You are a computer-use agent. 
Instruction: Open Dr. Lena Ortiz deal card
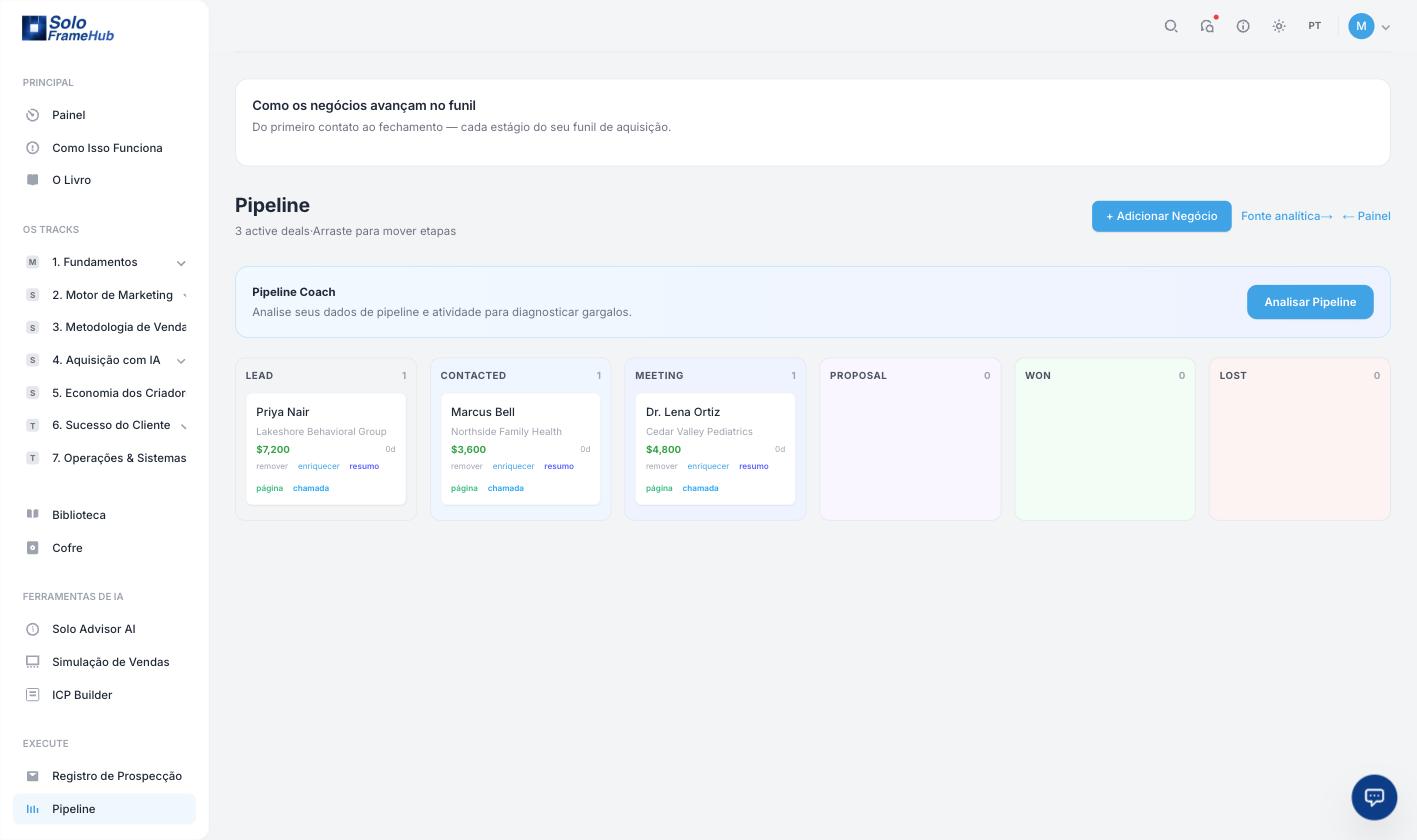[715, 449]
